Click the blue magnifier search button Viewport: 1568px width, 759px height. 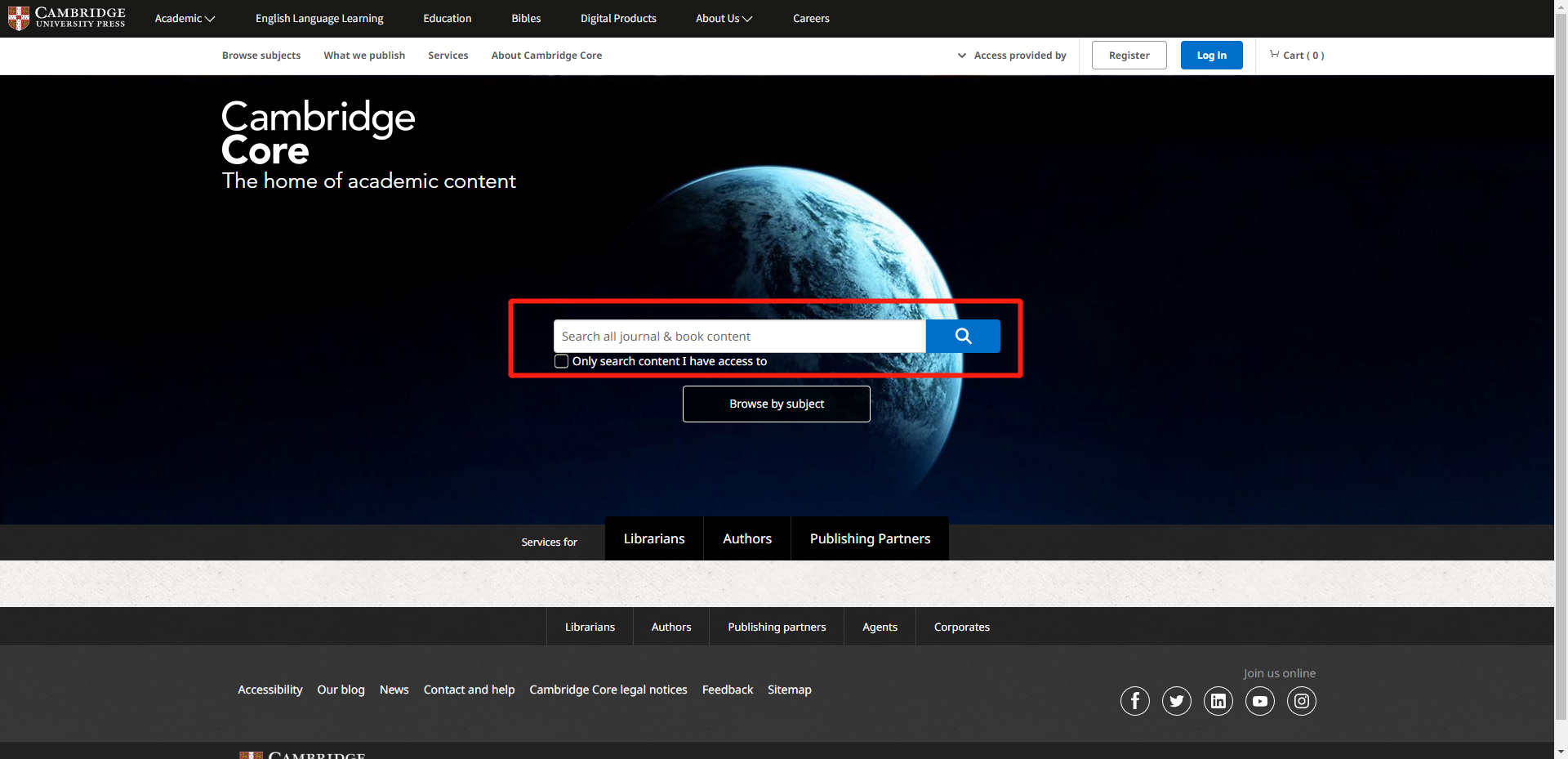click(963, 336)
